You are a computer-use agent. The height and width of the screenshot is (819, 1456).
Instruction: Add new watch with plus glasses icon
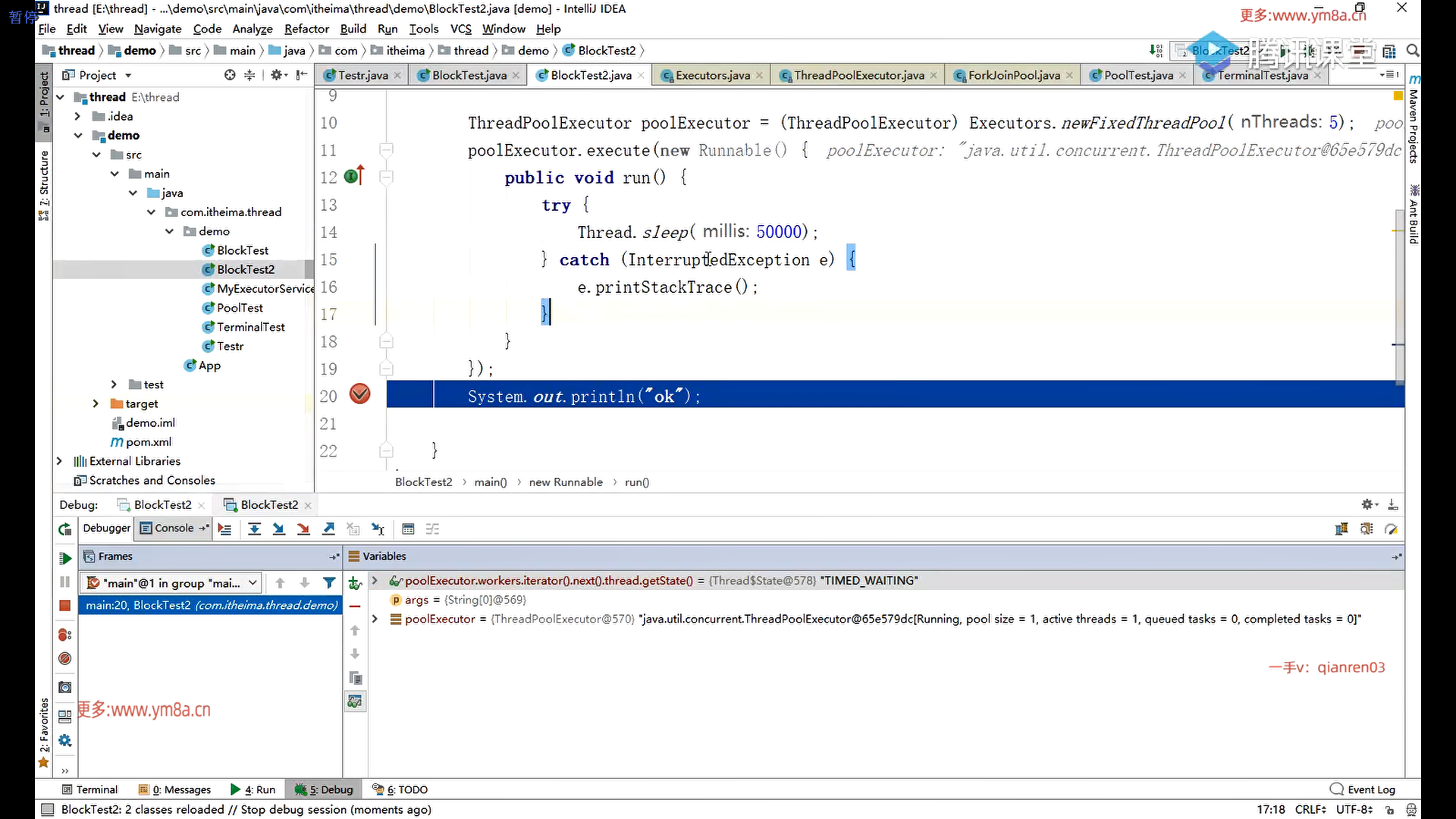pos(354,583)
